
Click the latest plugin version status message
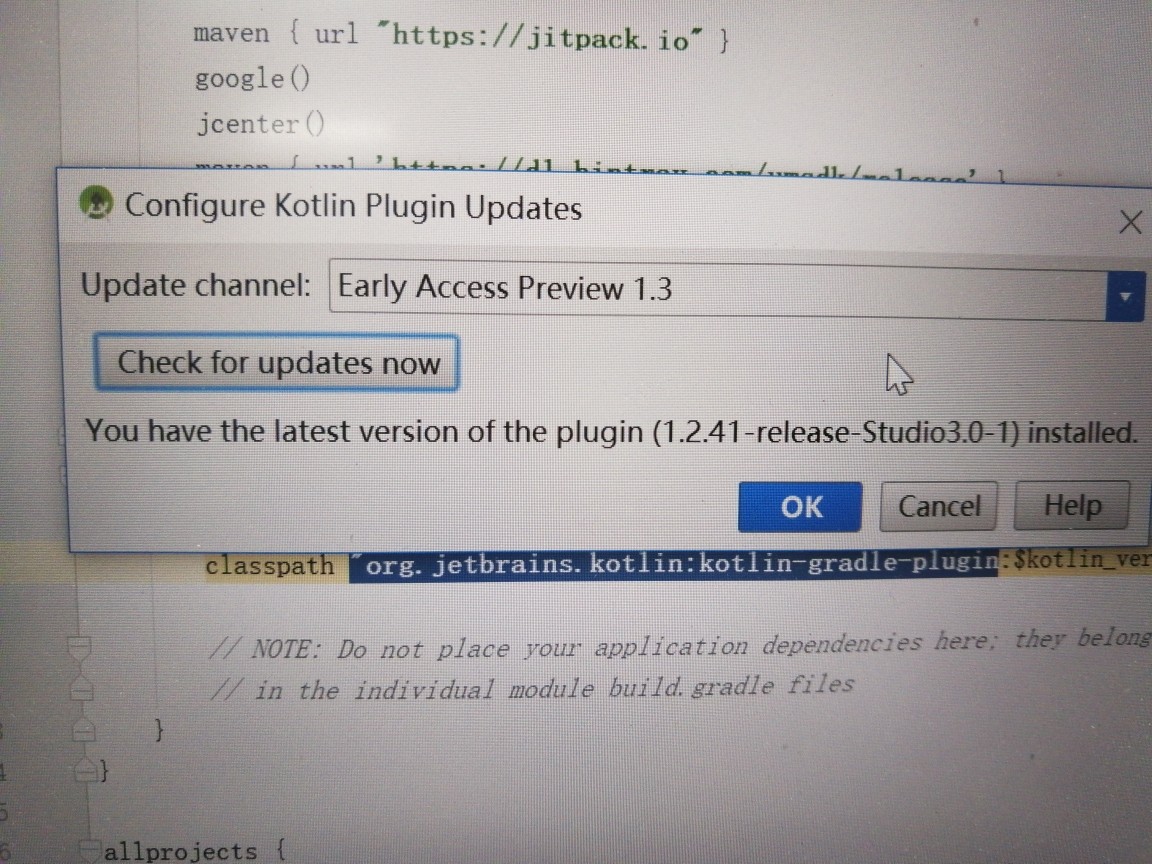[x=611, y=431]
